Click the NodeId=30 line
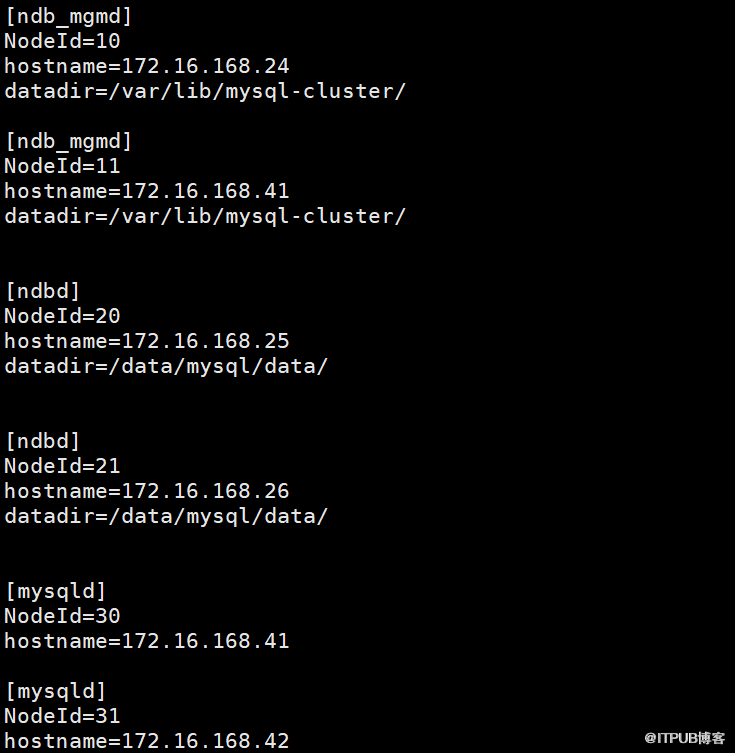Image resolution: width=735 pixels, height=753 pixels. coord(62,616)
